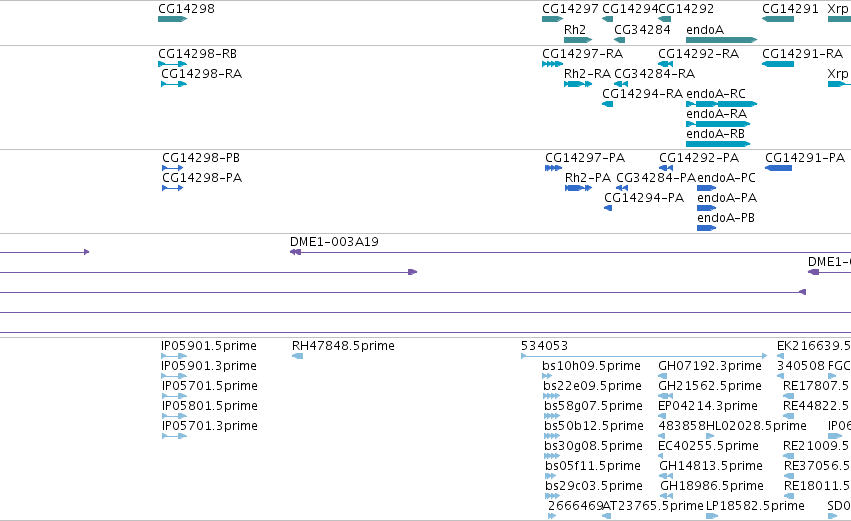This screenshot has width=851, height=521.
Task: Select protein feature CG14291-PA
Action: (x=778, y=168)
